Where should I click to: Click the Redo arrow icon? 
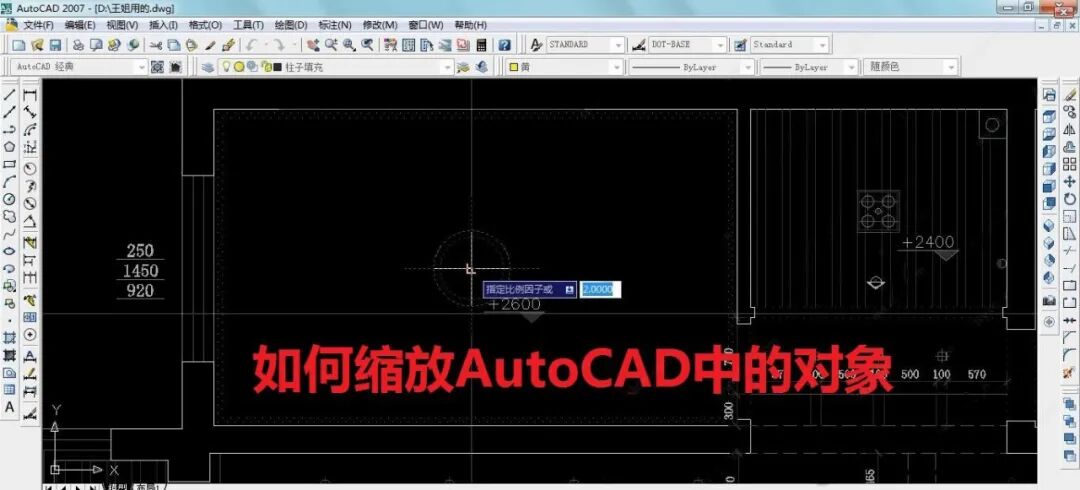point(280,45)
